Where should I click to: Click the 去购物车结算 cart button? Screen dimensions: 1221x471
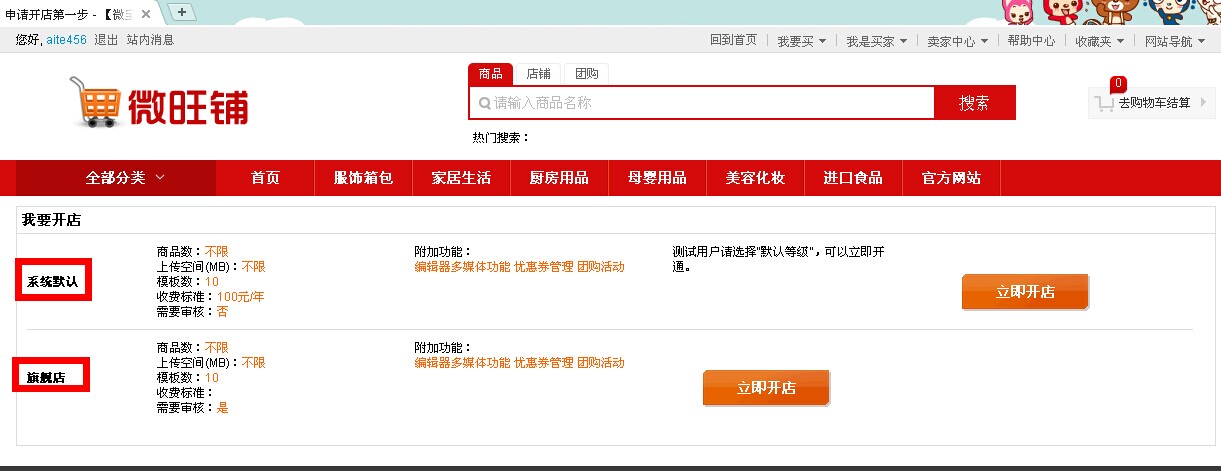click(x=1154, y=103)
